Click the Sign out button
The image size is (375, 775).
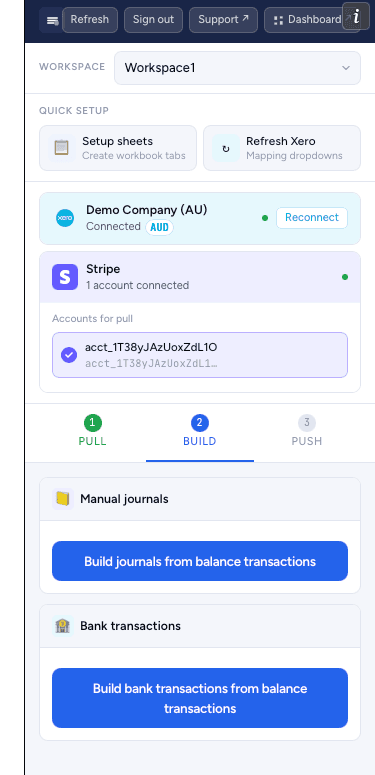tap(154, 20)
